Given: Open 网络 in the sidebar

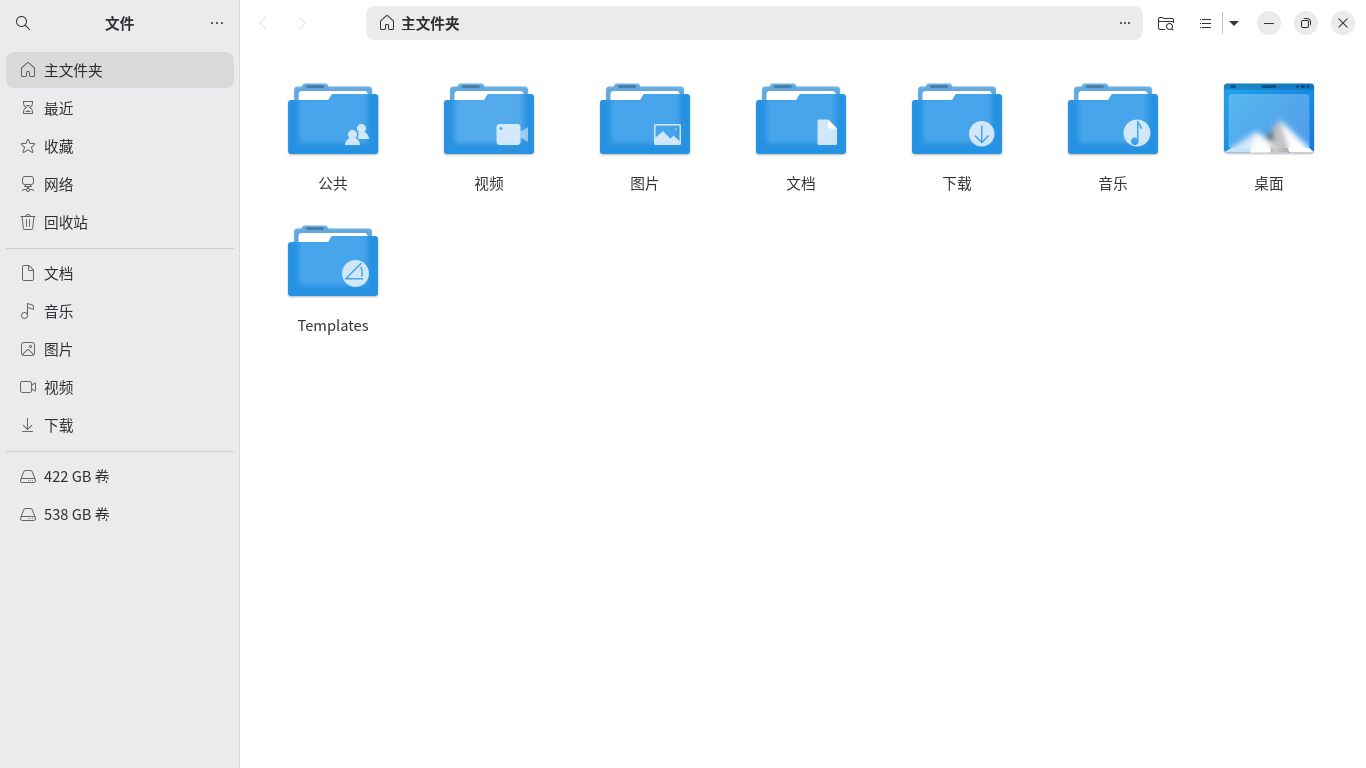Looking at the screenshot, I should click(x=58, y=184).
